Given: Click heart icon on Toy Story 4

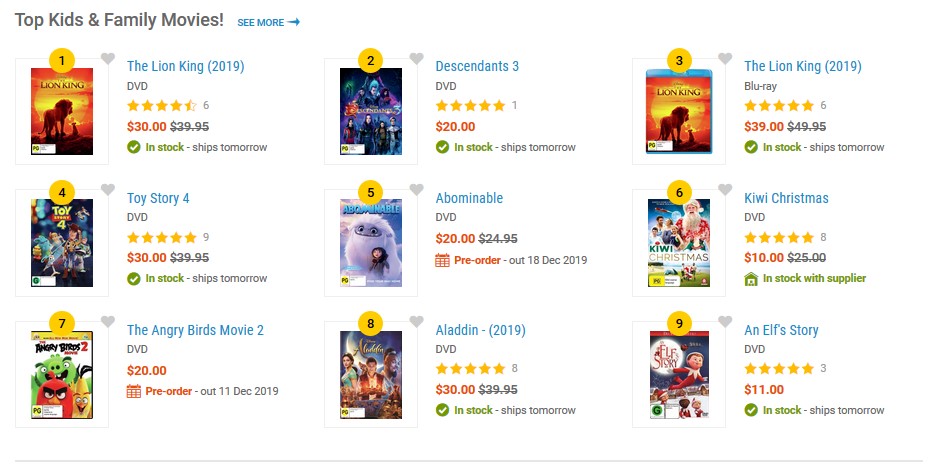Looking at the screenshot, I should [x=108, y=189].
